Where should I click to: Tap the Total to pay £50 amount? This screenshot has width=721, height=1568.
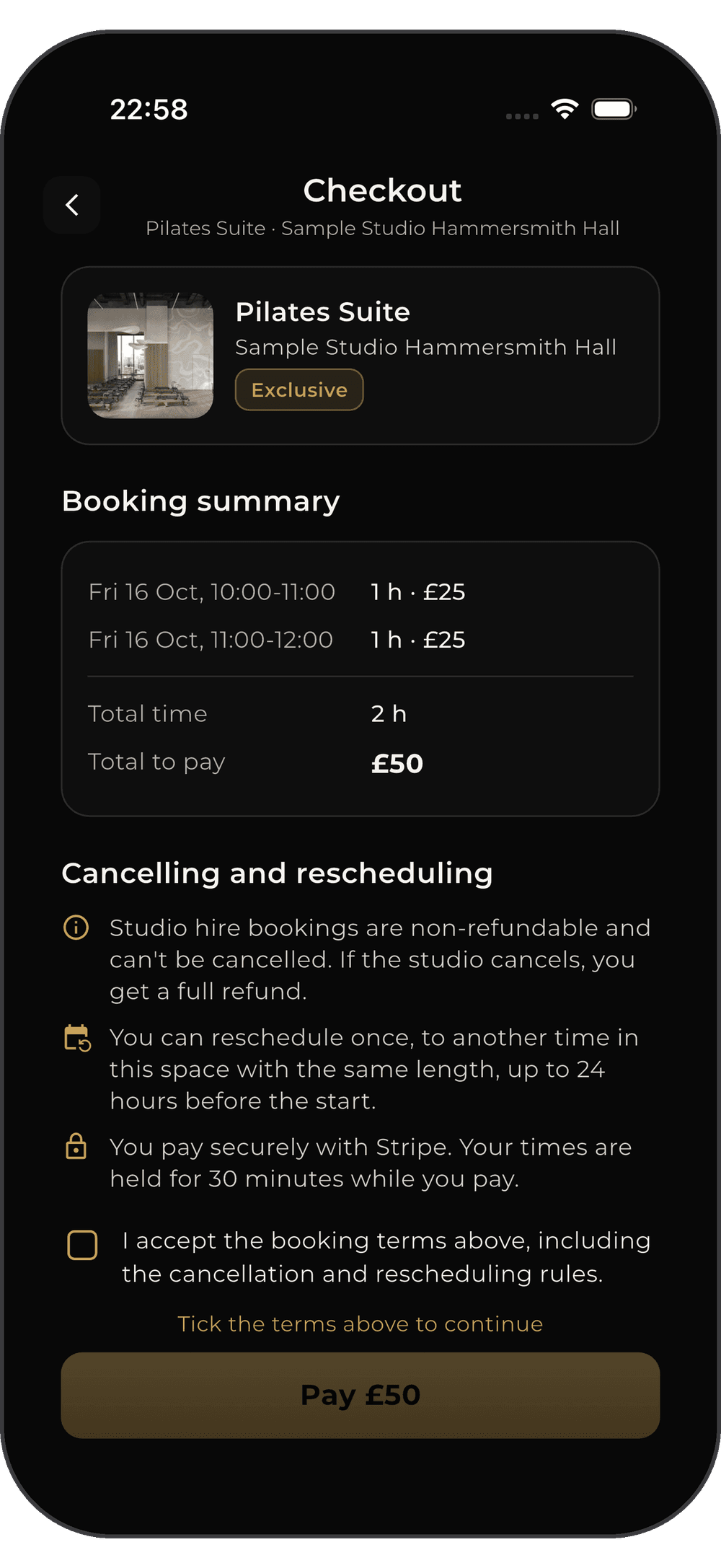coord(397,763)
